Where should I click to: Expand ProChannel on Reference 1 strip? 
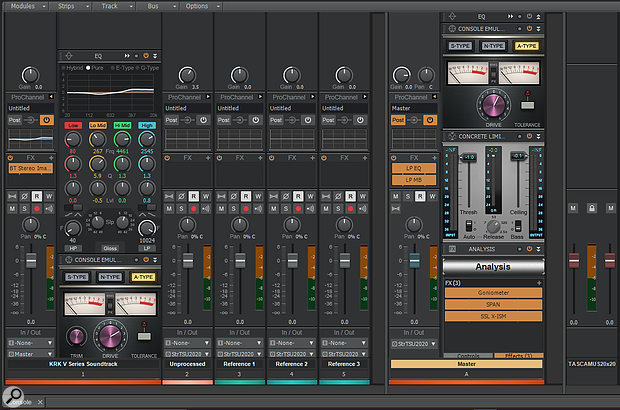point(260,96)
